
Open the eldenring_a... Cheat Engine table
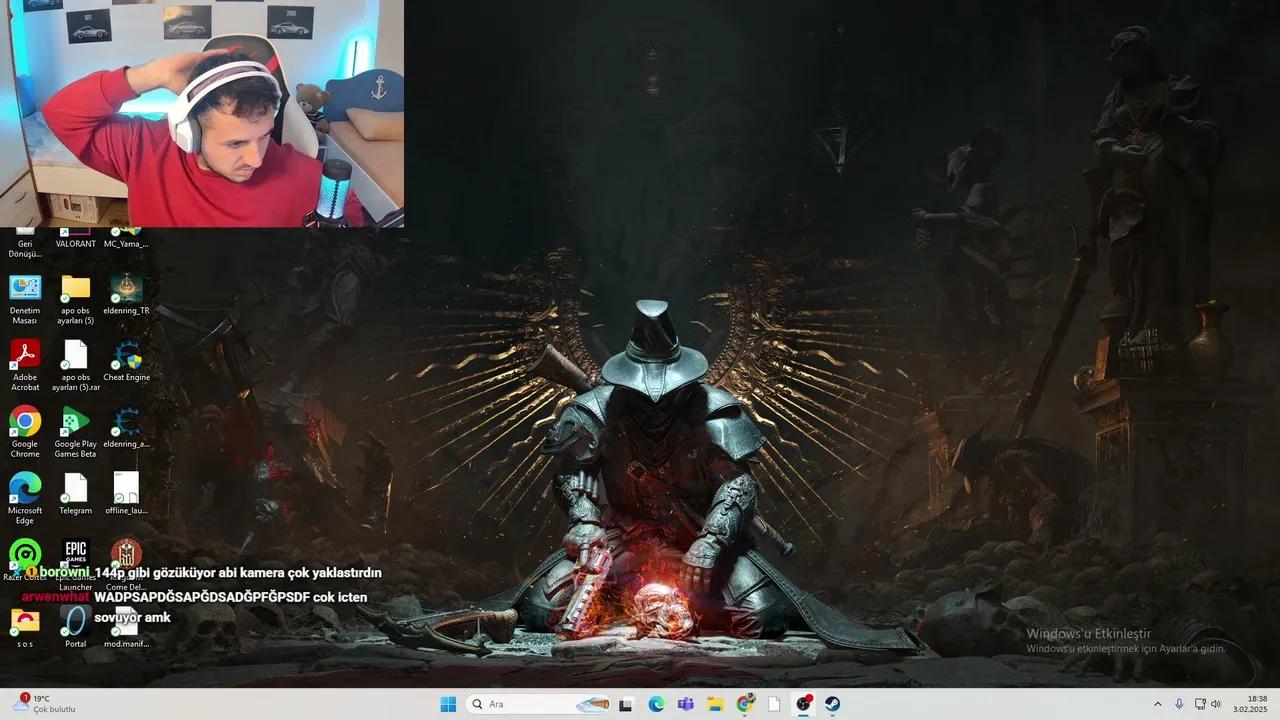tap(126, 428)
